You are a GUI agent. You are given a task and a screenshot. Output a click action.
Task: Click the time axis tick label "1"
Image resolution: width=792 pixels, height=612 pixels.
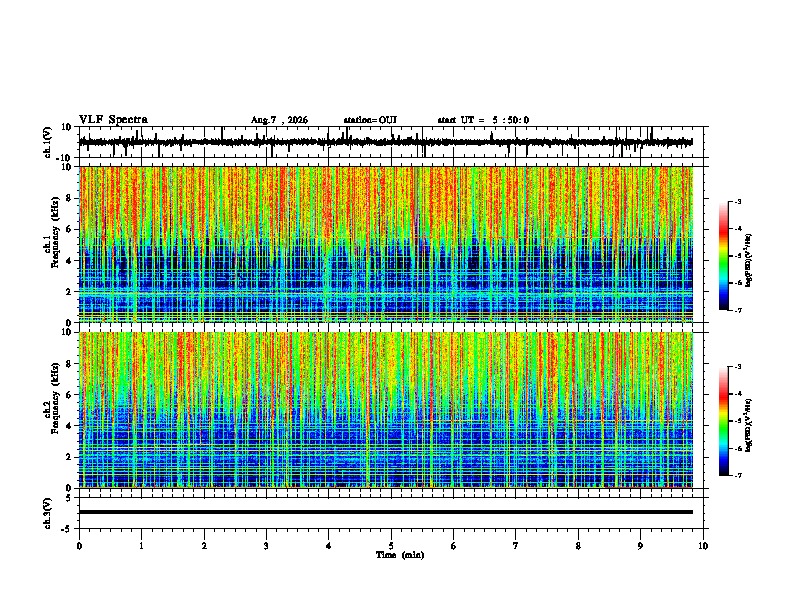141,546
